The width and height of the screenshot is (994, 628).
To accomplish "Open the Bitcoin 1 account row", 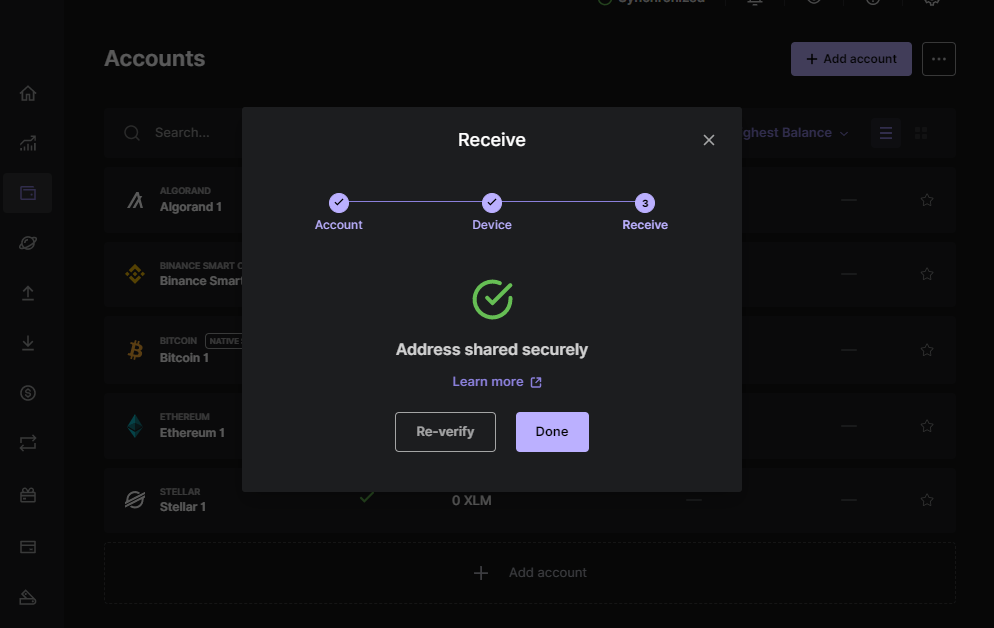I will [530, 350].
